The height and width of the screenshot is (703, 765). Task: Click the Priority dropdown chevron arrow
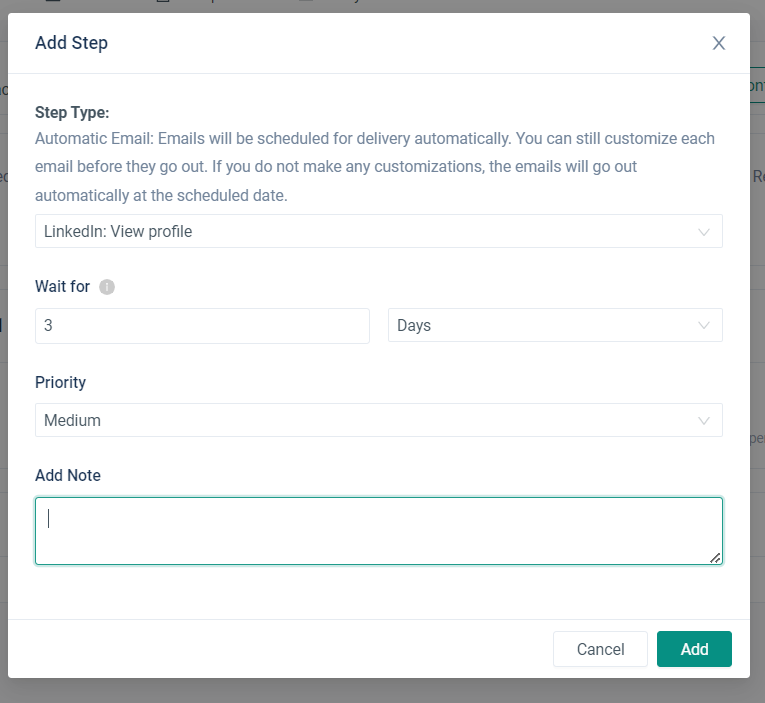point(704,421)
